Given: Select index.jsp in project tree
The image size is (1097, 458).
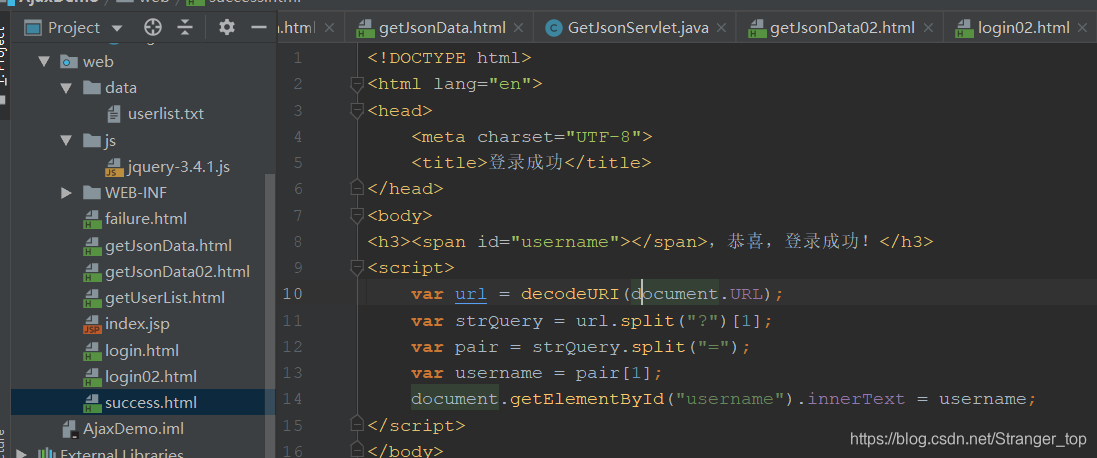Looking at the screenshot, I should pos(137,324).
